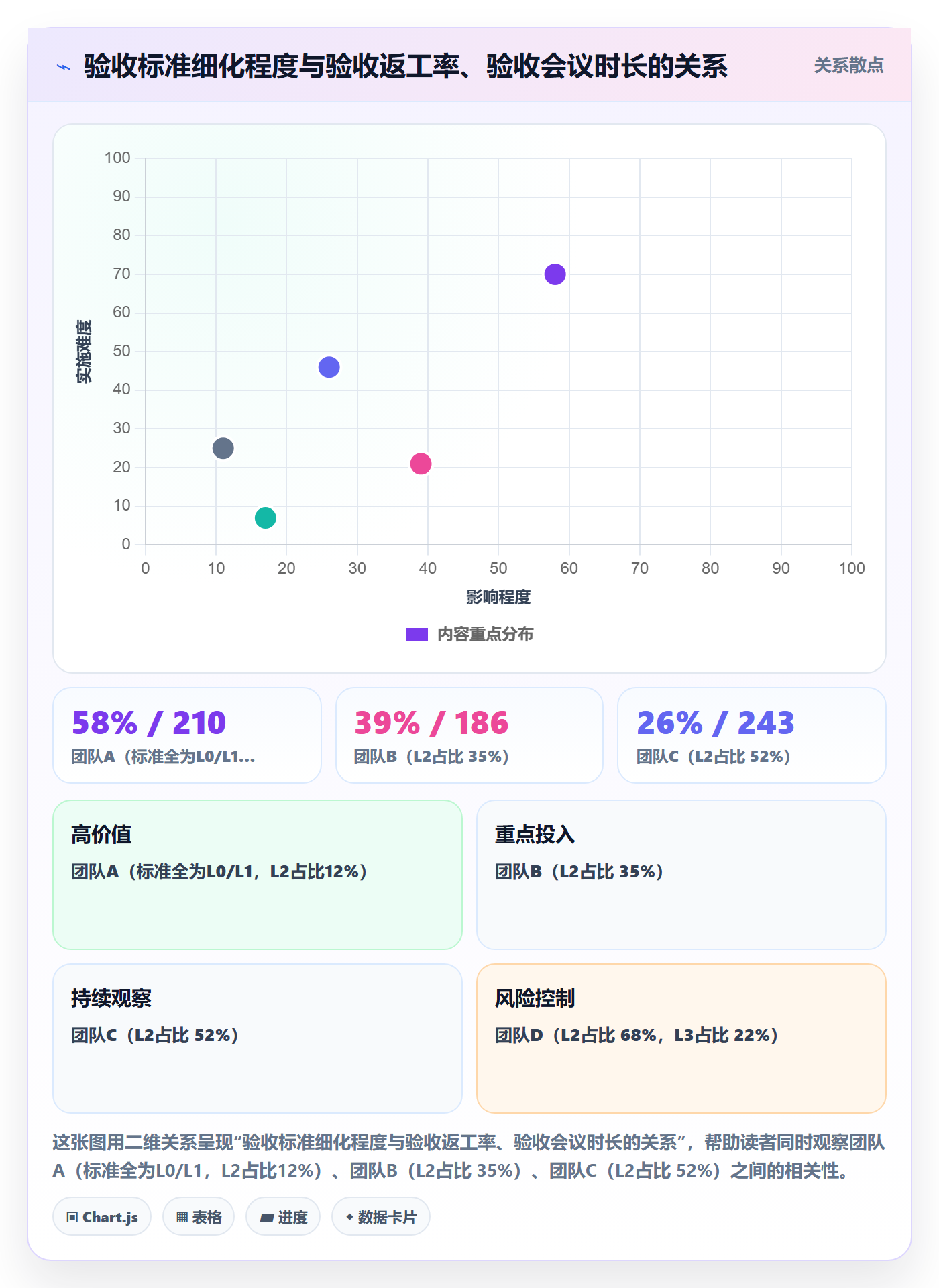Image resolution: width=939 pixels, height=1288 pixels.
Task: Open the 39% / 186 stat card
Action: tap(469, 735)
